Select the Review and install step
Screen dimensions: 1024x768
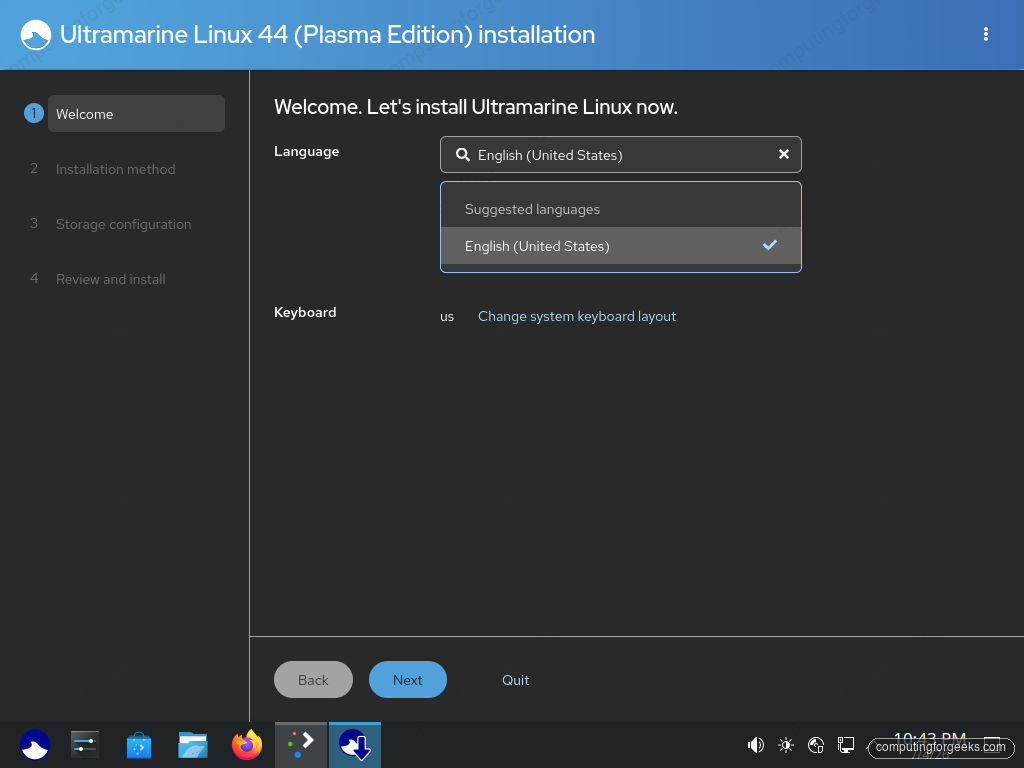coord(110,279)
